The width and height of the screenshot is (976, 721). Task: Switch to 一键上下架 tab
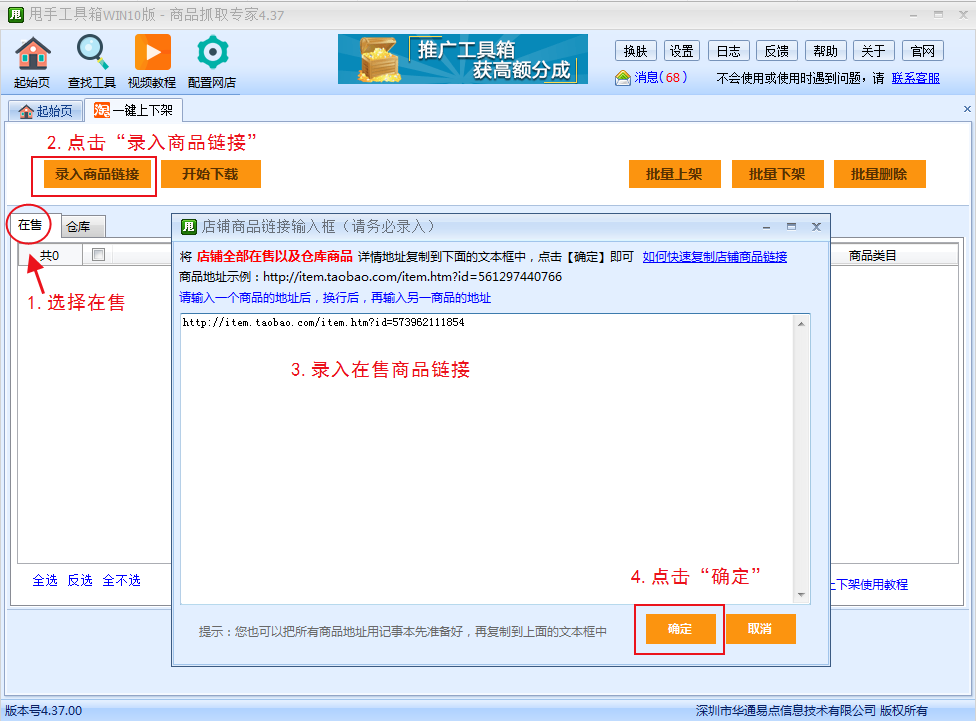tap(133, 110)
